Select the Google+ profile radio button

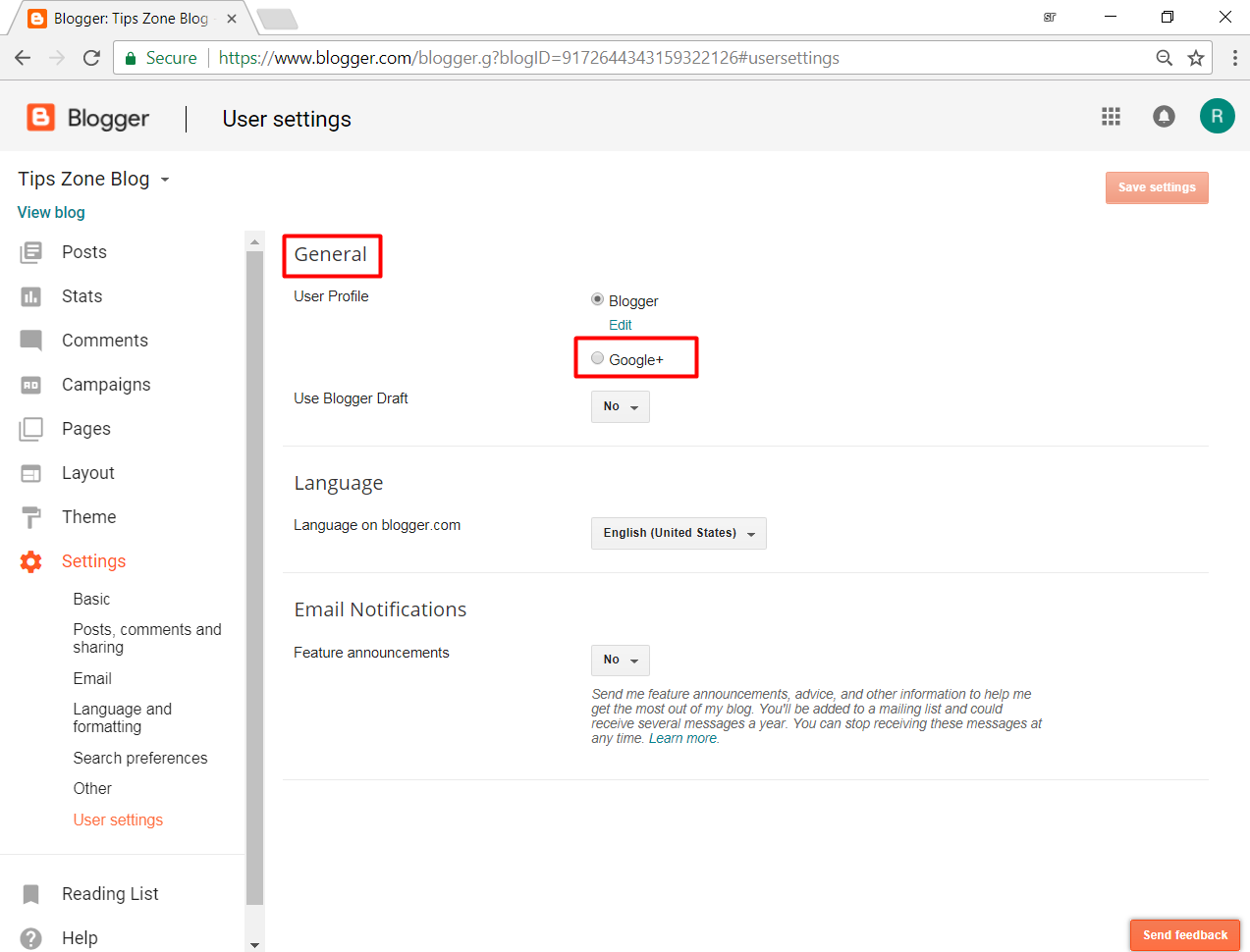click(x=597, y=358)
